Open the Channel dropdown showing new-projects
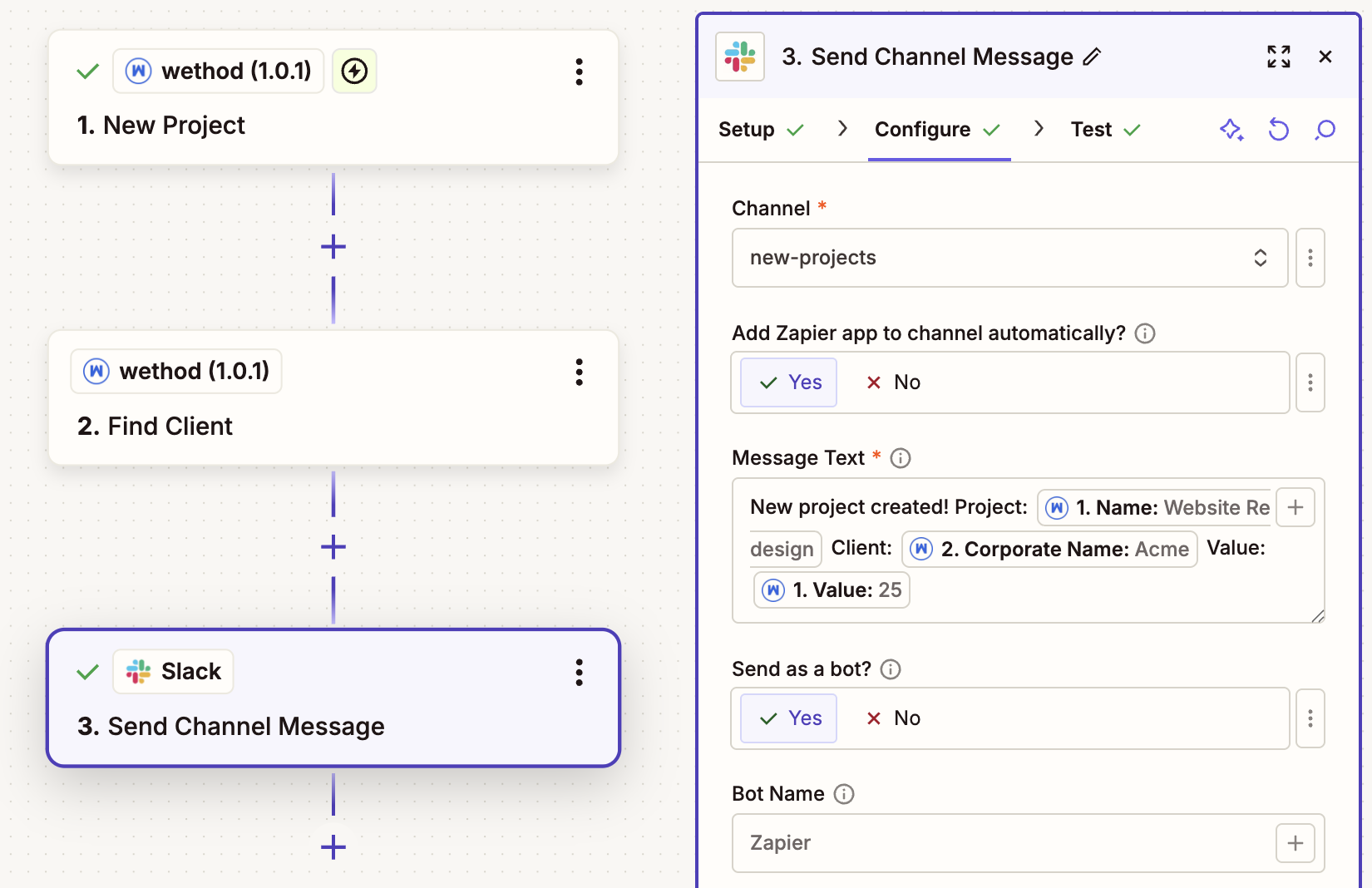Screen dimensions: 1372x888 click(x=1009, y=258)
